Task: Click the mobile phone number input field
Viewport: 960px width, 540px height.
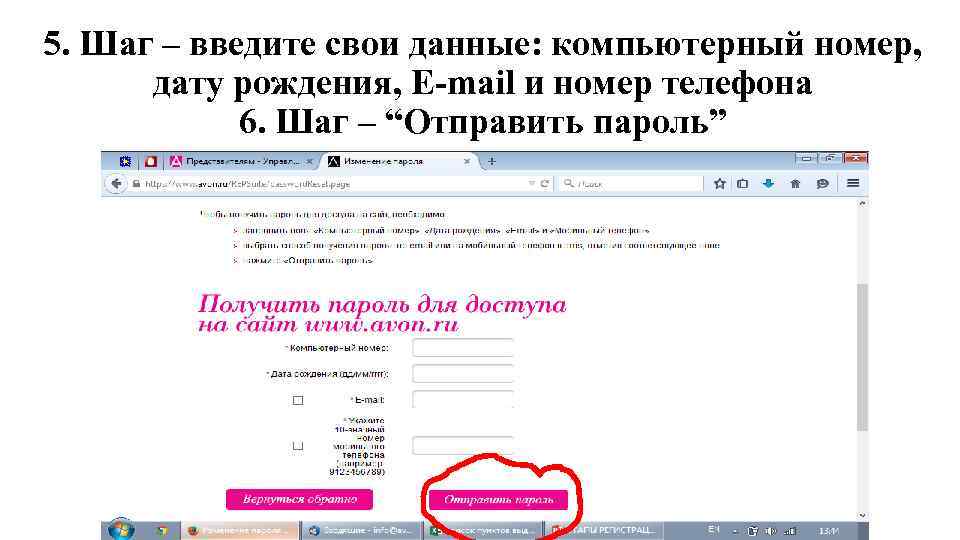Action: (463, 445)
